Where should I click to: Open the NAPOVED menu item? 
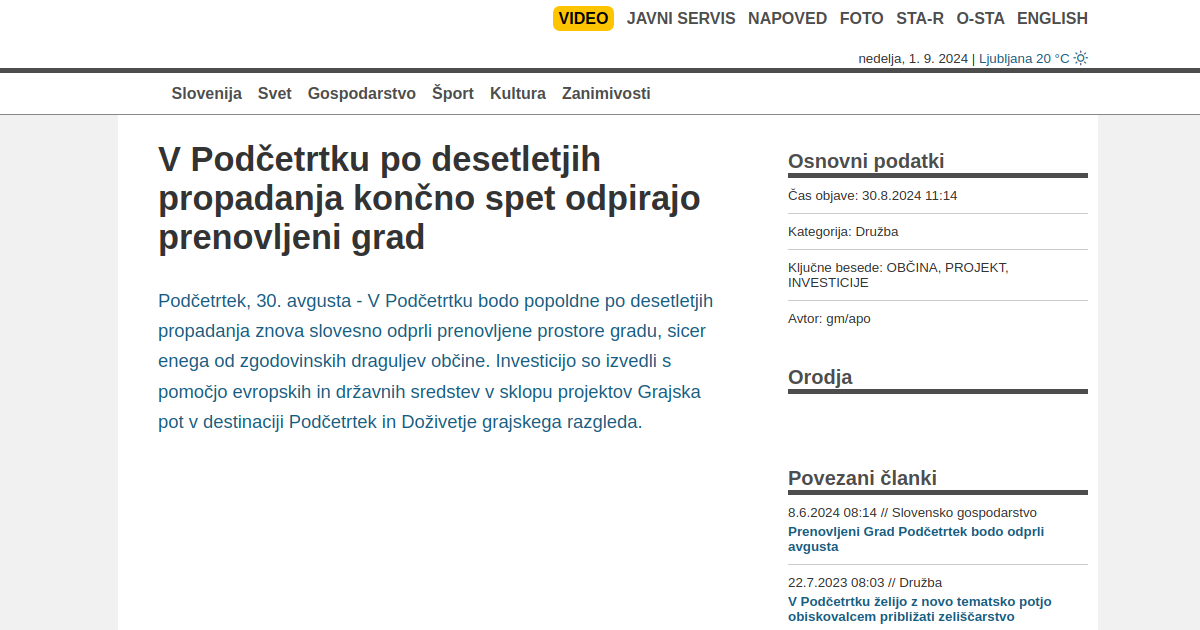click(787, 18)
